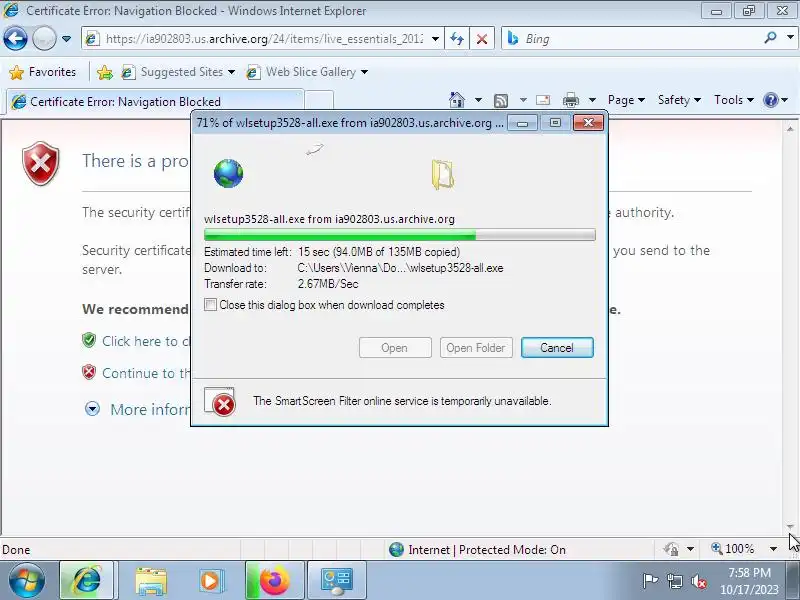The width and height of the screenshot is (800, 600).
Task: Open the Web Slice Gallery dropdown
Action: 307,72
